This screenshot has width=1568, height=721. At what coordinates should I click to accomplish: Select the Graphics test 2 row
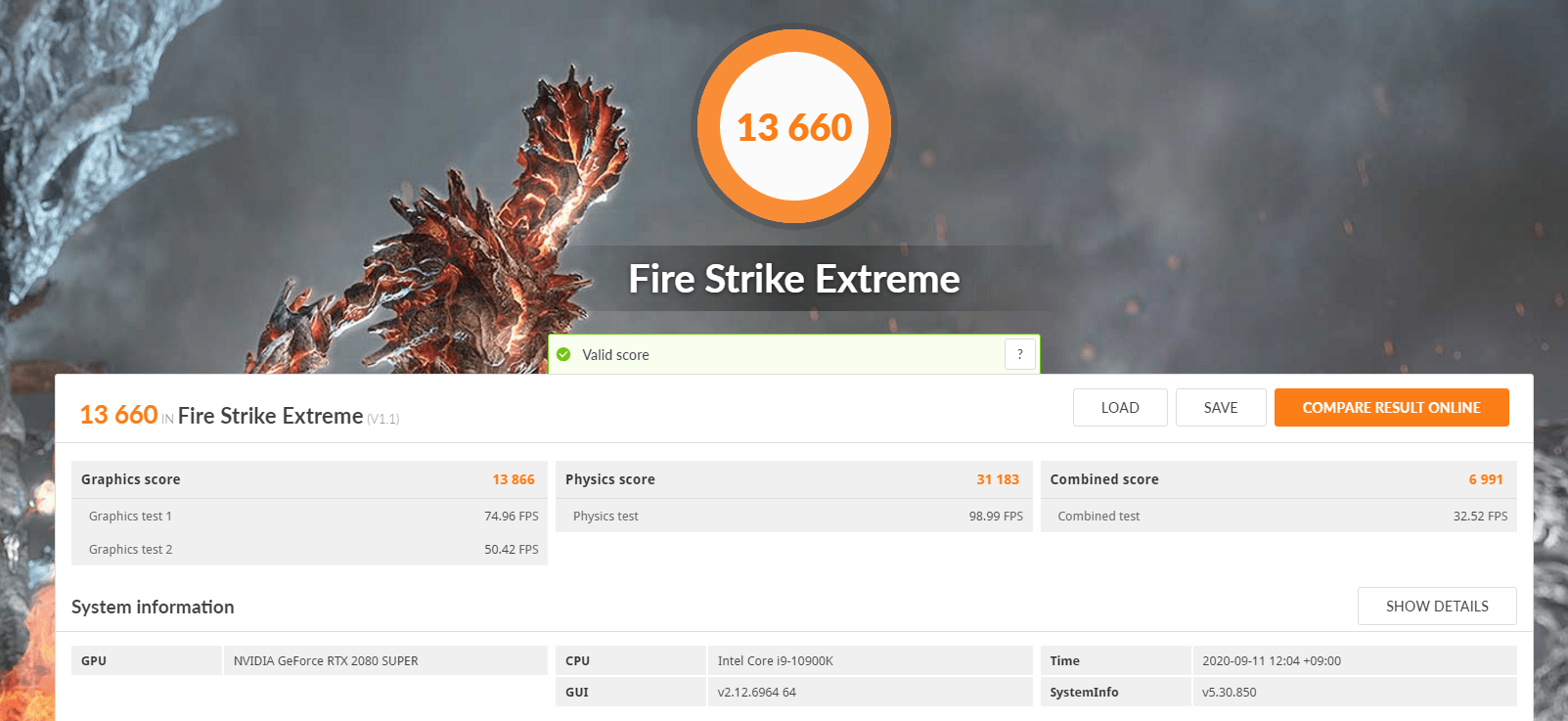click(x=309, y=549)
